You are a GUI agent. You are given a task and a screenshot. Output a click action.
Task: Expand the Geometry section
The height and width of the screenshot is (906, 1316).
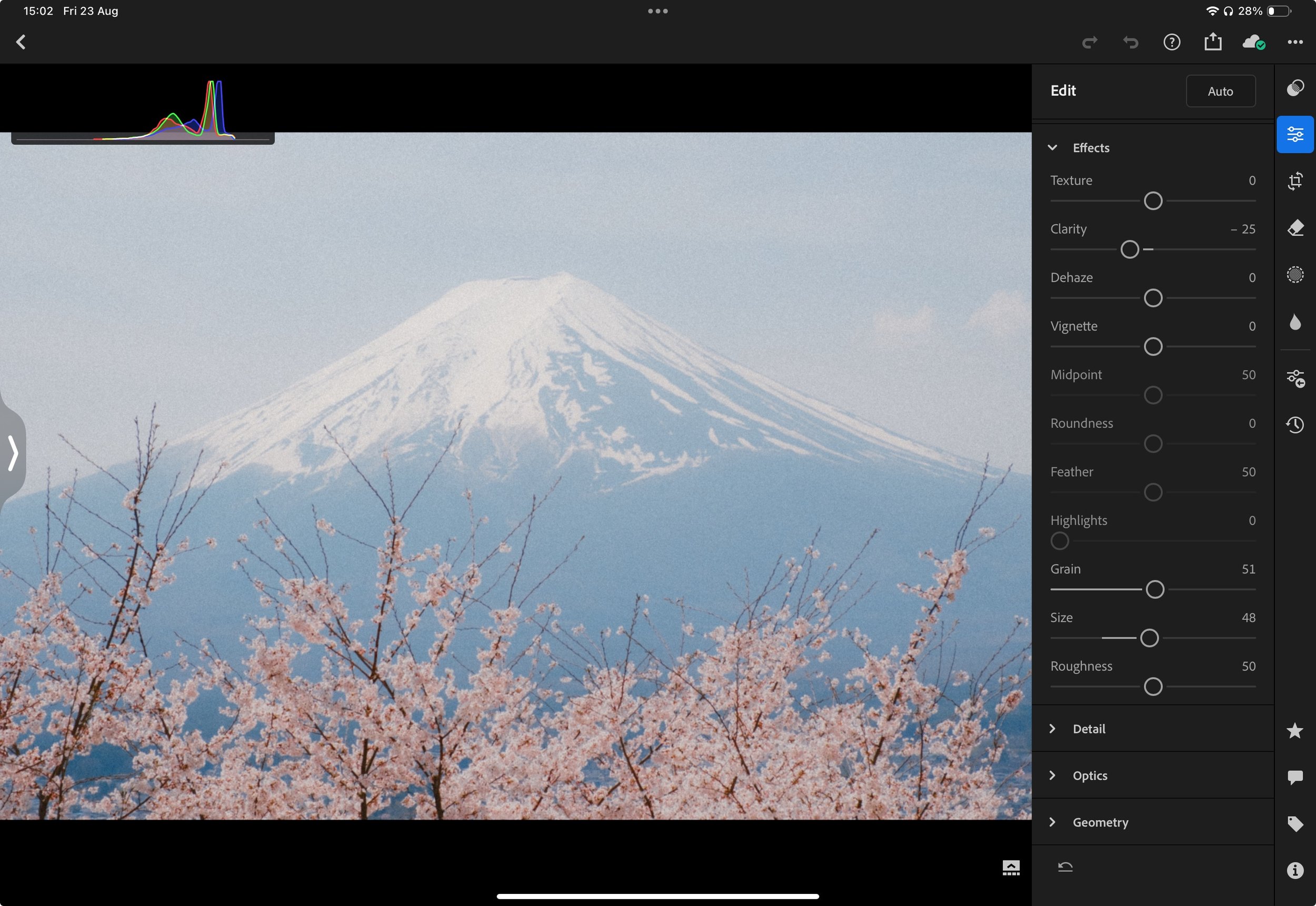(x=1052, y=822)
